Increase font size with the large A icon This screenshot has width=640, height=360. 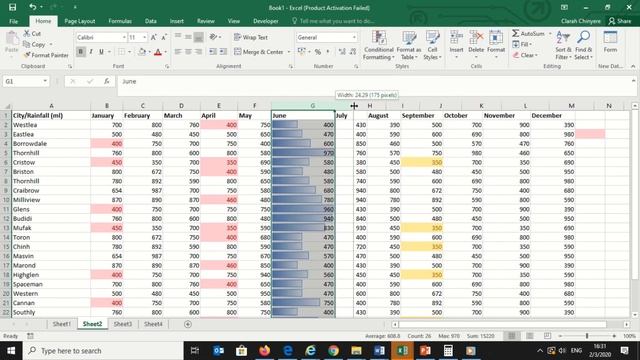154,37
